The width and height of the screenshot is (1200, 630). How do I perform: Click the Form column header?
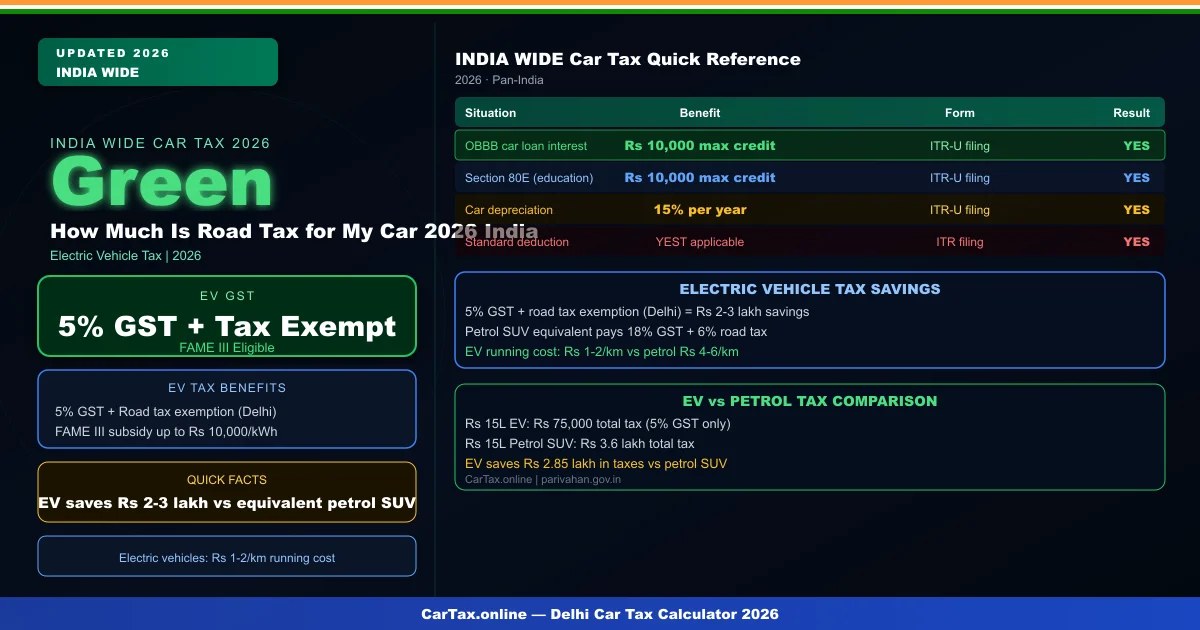pyautogui.click(x=960, y=113)
